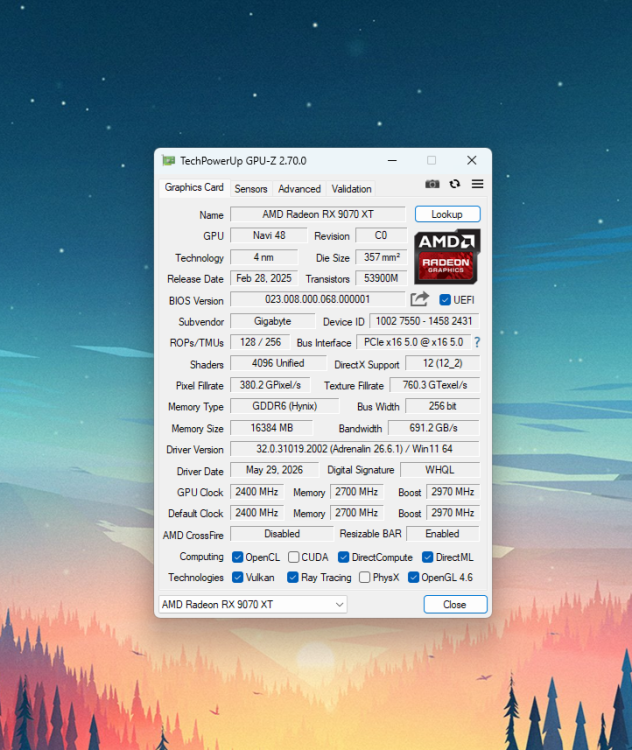
Task: Switch to the Graphics Card tab
Action: point(194,188)
